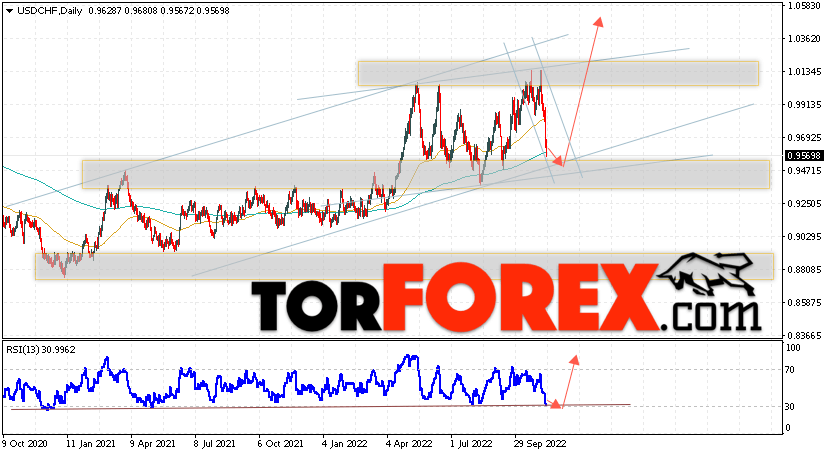Screen dimensions: 828x455
Task: Click price axis value 0.90295
Action: point(804,236)
